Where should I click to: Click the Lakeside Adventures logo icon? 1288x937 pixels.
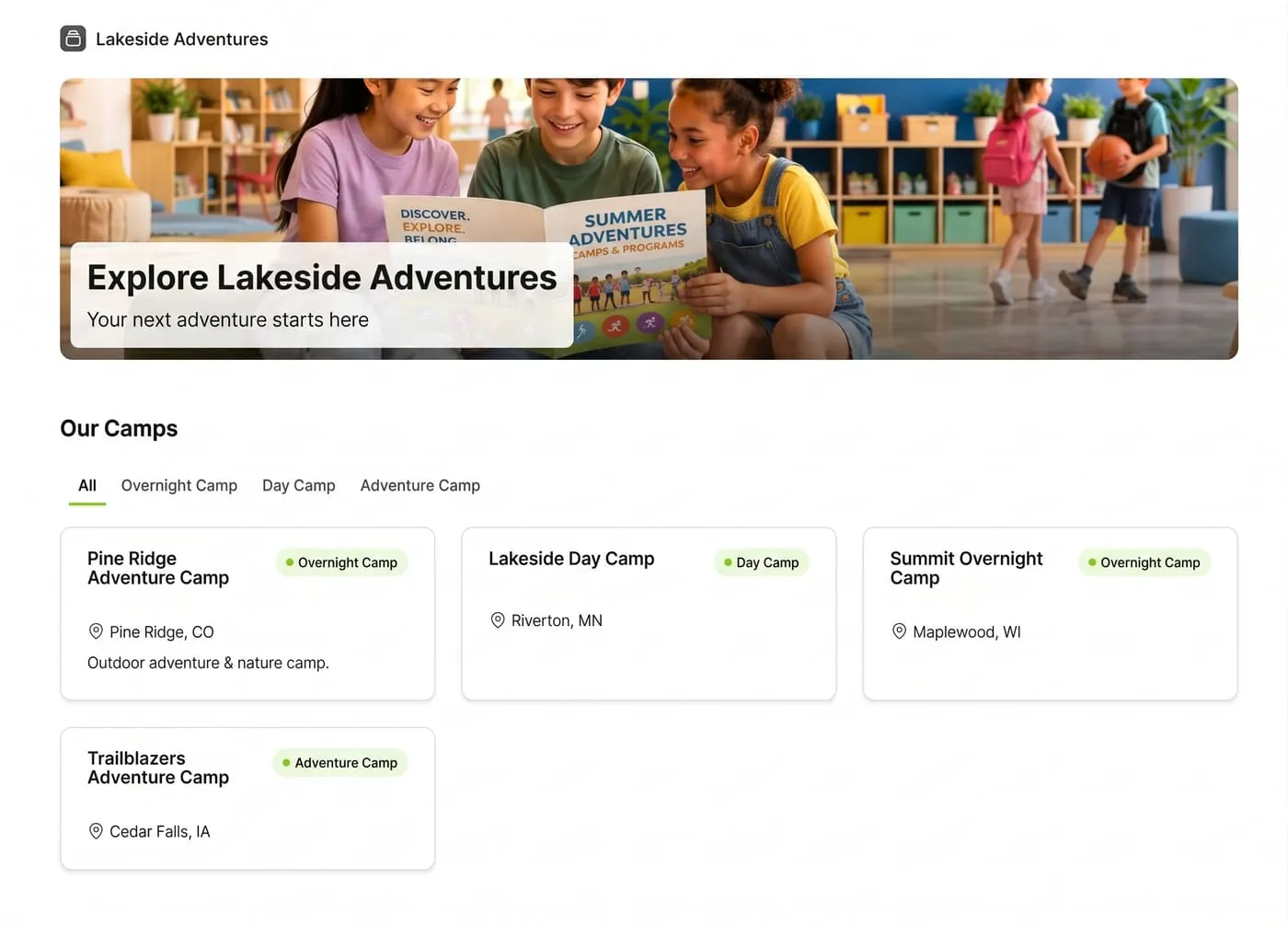pyautogui.click(x=73, y=39)
